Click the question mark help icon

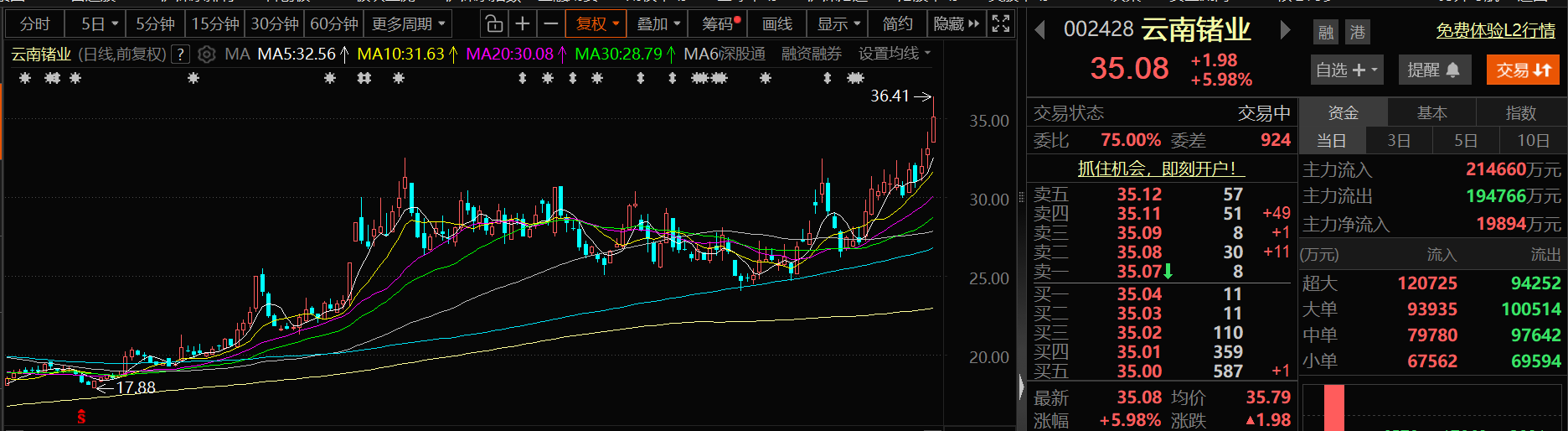[179, 55]
